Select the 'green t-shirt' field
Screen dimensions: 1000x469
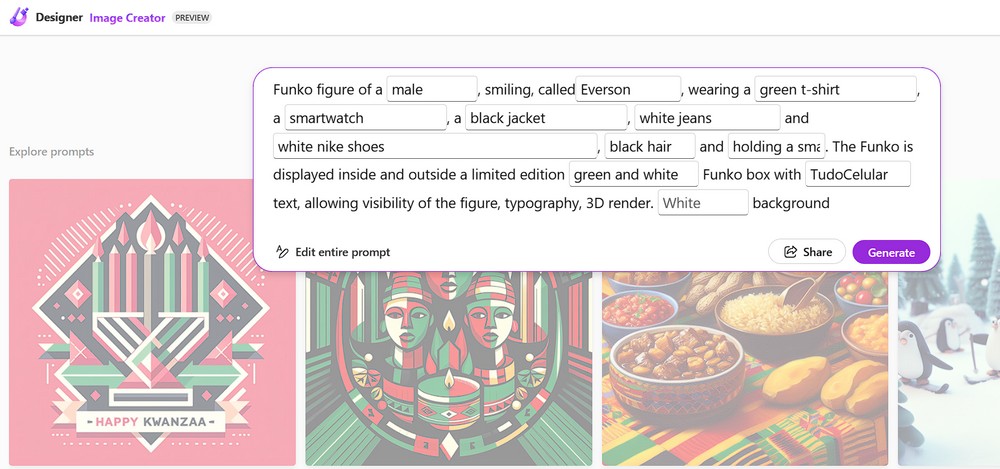tap(835, 90)
